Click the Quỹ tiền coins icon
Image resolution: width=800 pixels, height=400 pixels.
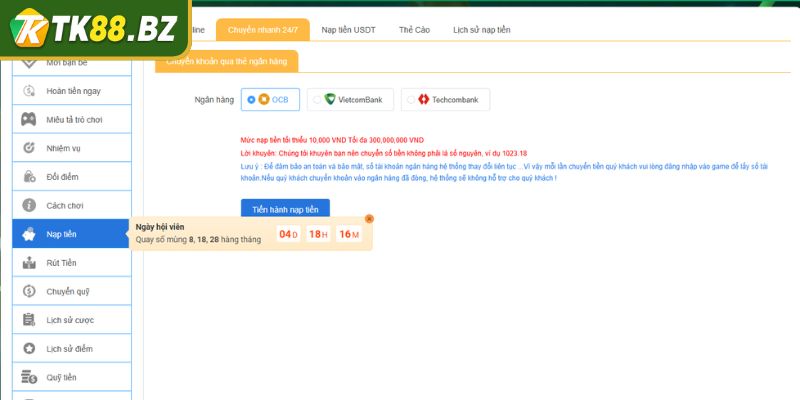(29, 377)
